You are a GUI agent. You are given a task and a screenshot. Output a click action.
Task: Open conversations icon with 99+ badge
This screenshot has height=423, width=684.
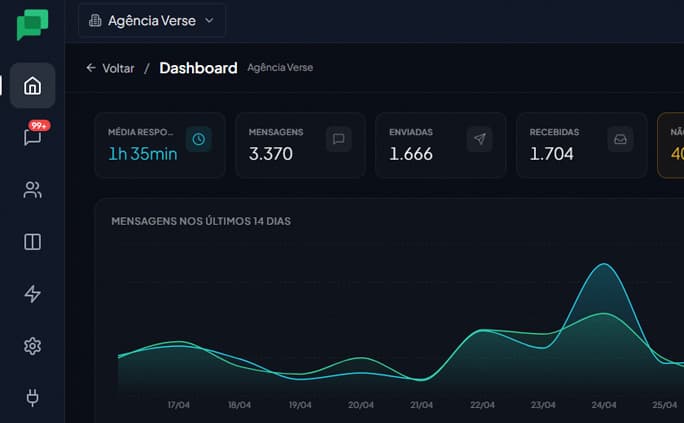coord(33,137)
